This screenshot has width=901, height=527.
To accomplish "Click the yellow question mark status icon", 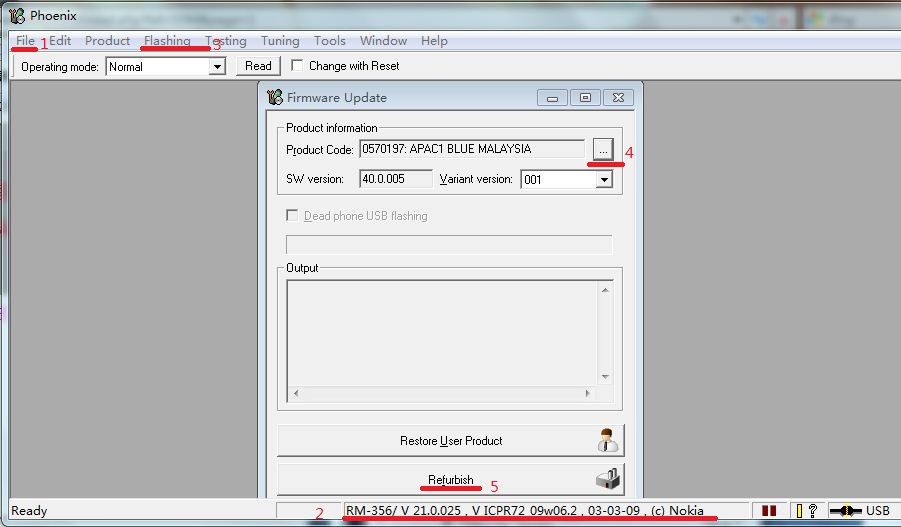I will point(807,510).
